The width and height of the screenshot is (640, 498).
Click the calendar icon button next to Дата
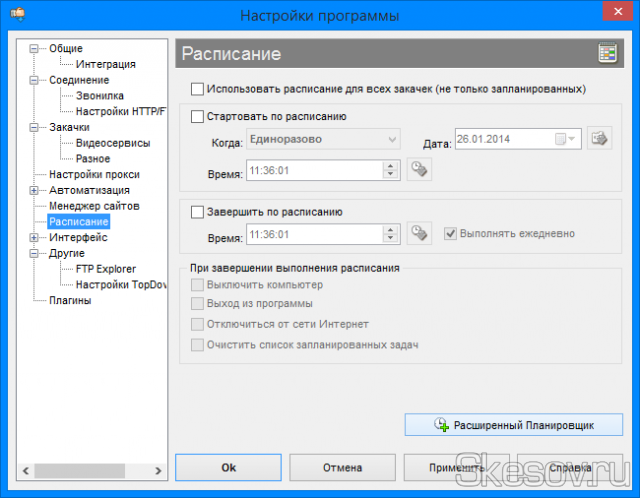(599, 139)
